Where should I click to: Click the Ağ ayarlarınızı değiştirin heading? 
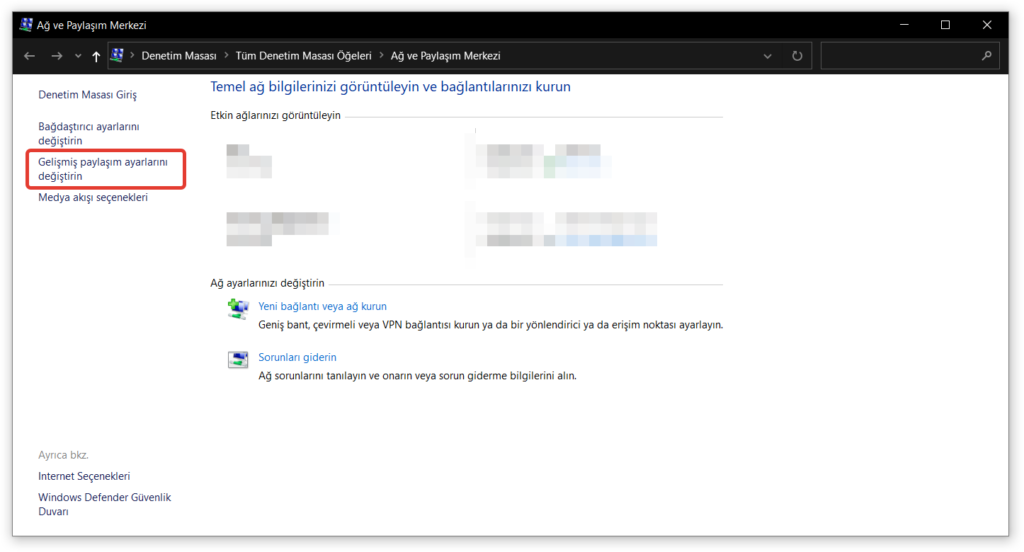(x=267, y=284)
